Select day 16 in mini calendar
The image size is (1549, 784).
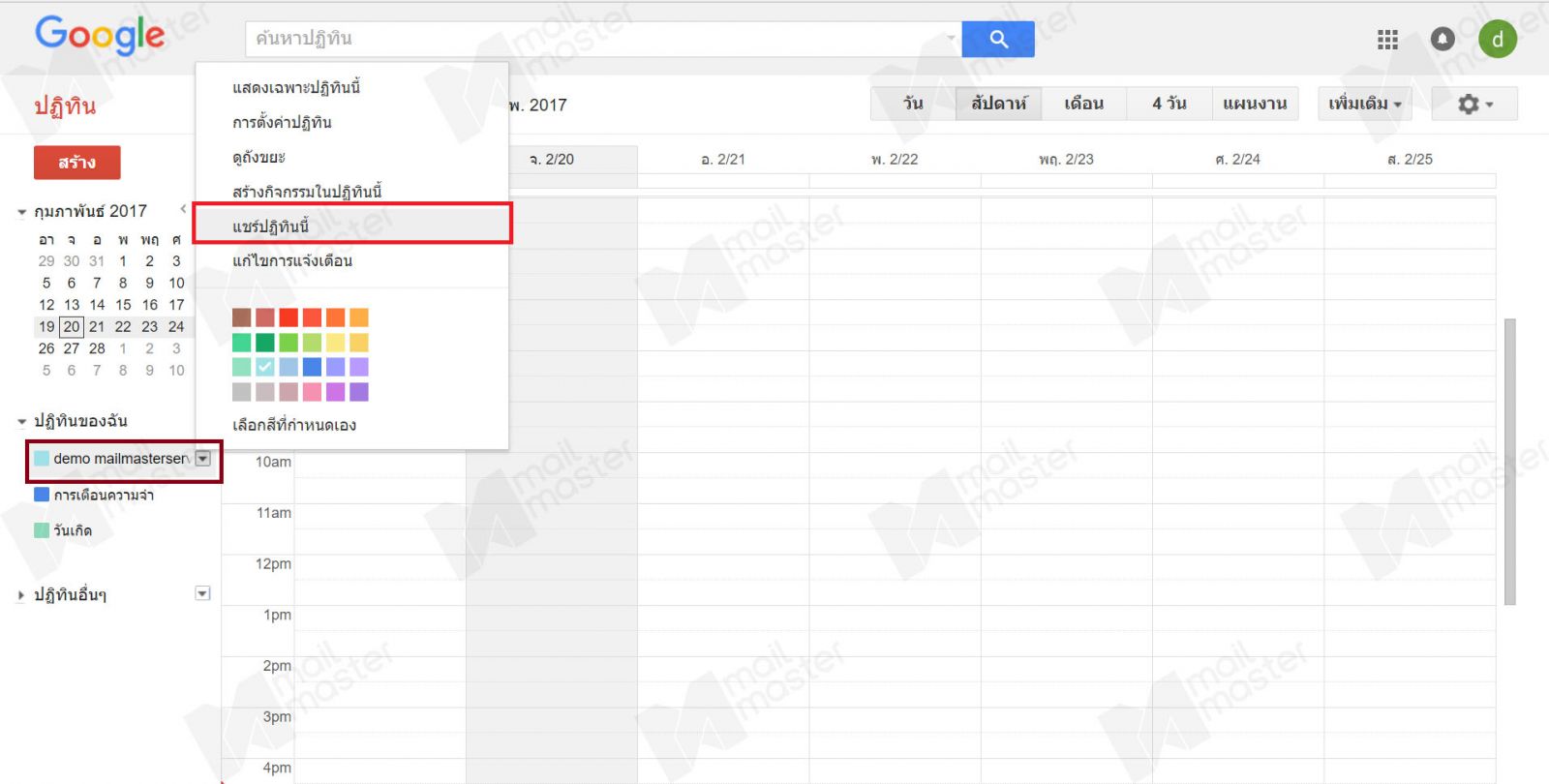coord(150,305)
